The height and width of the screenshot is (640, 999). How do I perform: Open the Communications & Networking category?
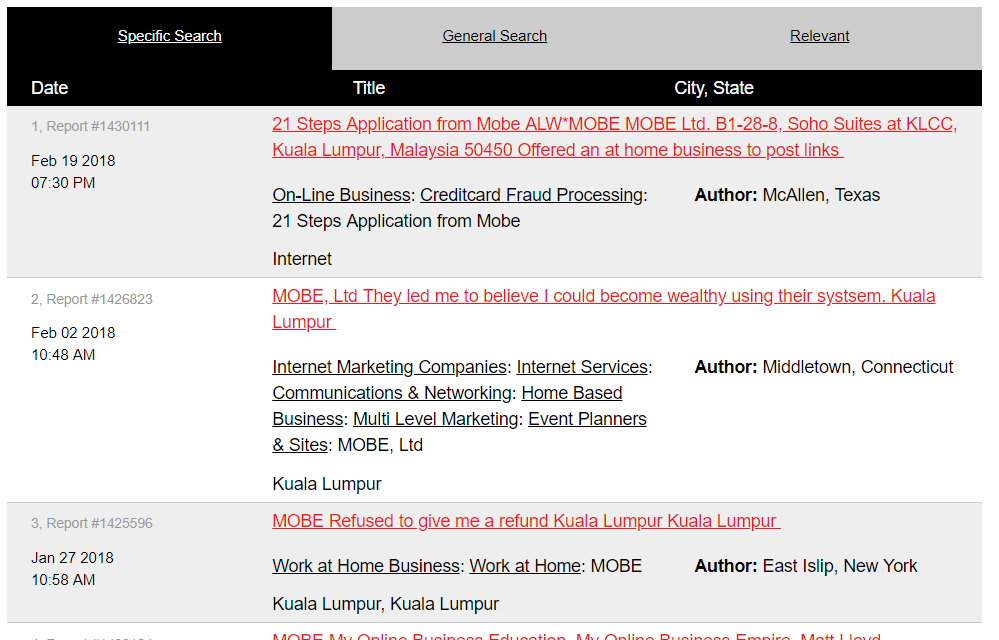[392, 393]
